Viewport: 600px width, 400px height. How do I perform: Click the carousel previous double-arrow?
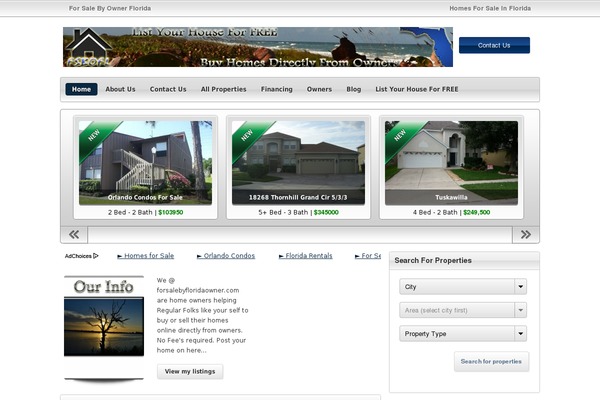[74, 234]
